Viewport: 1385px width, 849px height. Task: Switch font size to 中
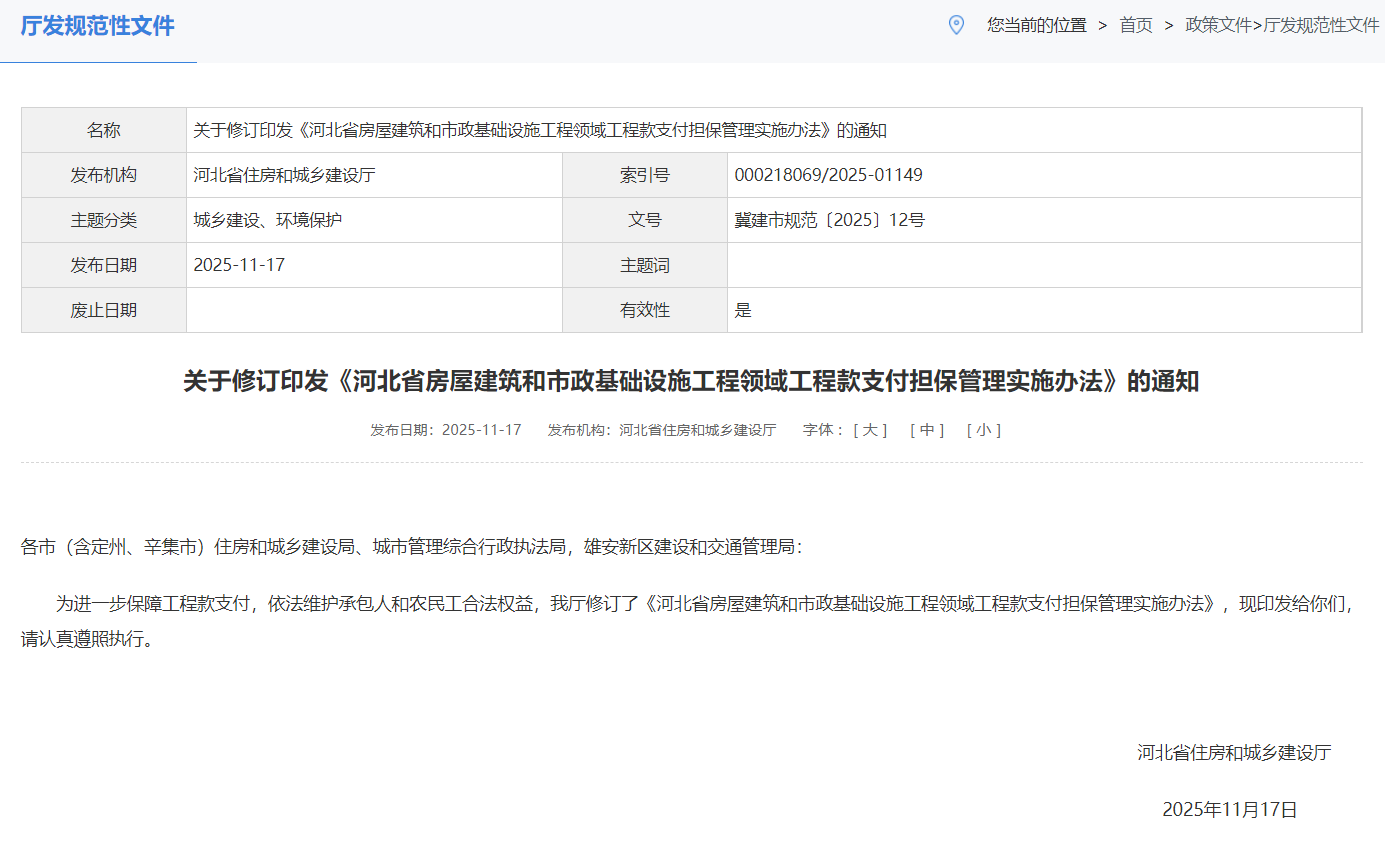[927, 430]
